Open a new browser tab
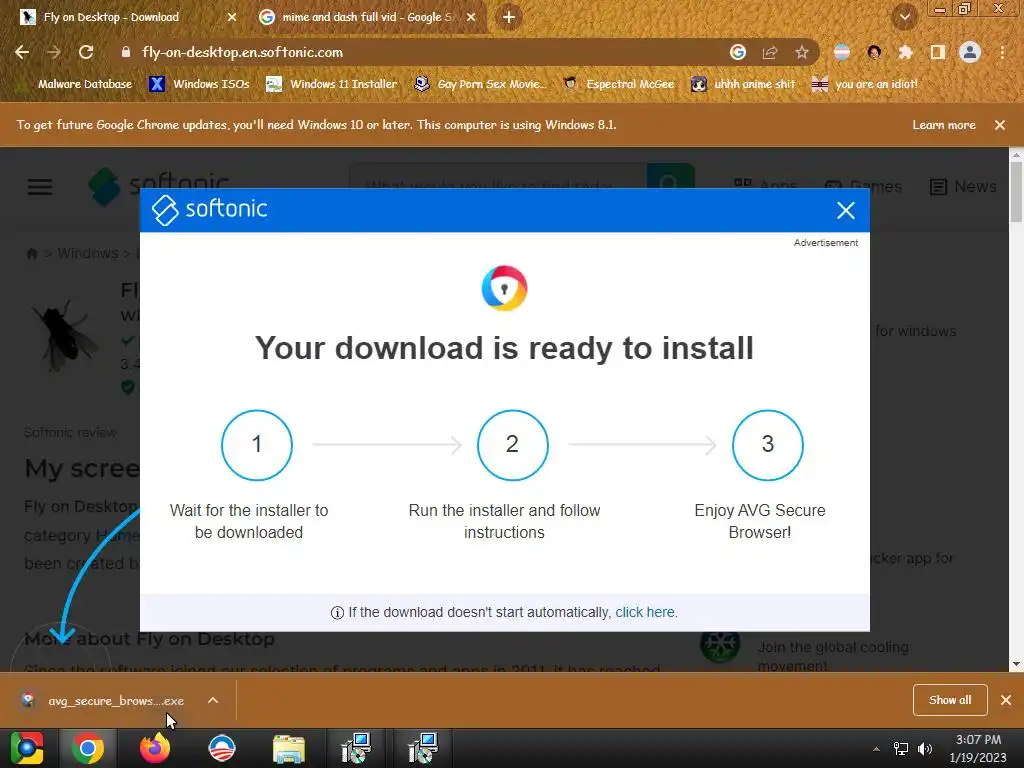The width and height of the screenshot is (1024, 768). click(x=509, y=17)
